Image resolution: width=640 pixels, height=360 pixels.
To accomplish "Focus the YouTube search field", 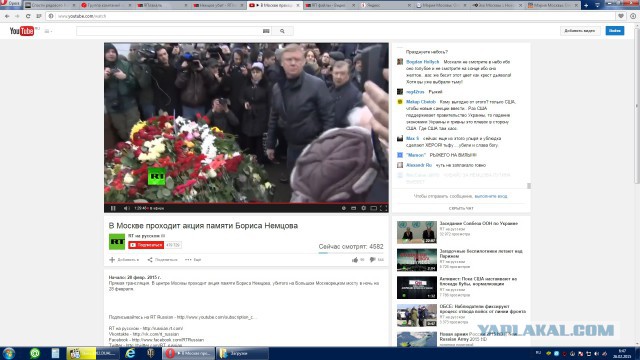I will [167, 31].
